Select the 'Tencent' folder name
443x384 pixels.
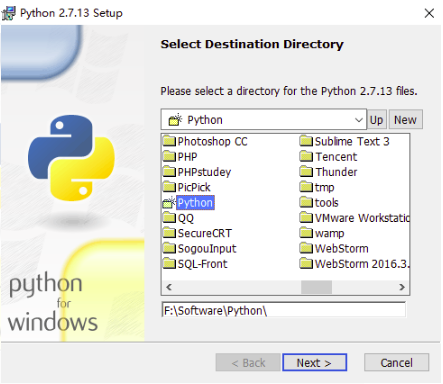pos(336,157)
